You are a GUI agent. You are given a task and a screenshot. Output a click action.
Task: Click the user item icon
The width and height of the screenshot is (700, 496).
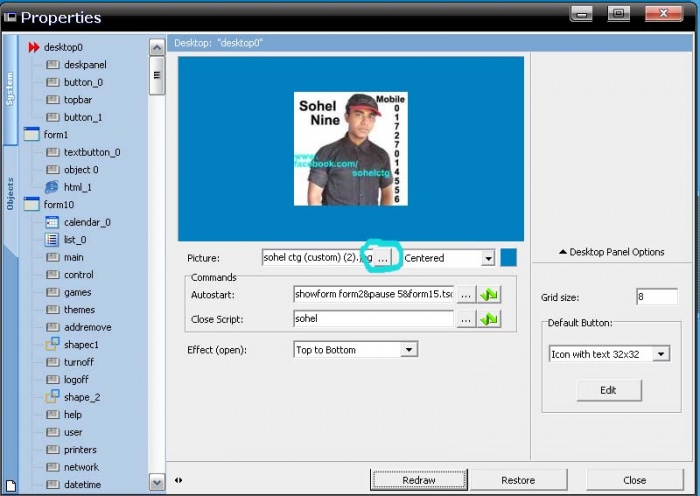pyautogui.click(x=53, y=432)
